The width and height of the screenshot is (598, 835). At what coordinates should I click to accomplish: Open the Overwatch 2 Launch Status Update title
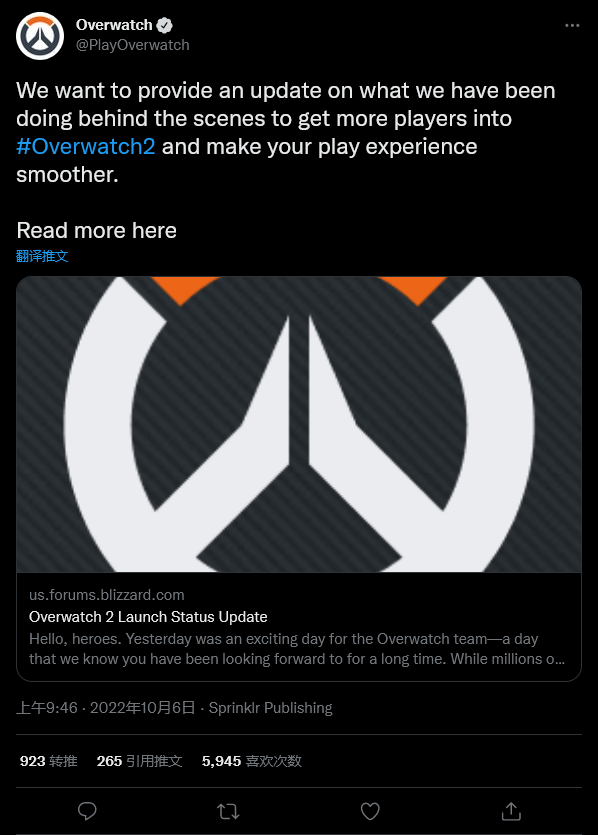pyautogui.click(x=148, y=617)
